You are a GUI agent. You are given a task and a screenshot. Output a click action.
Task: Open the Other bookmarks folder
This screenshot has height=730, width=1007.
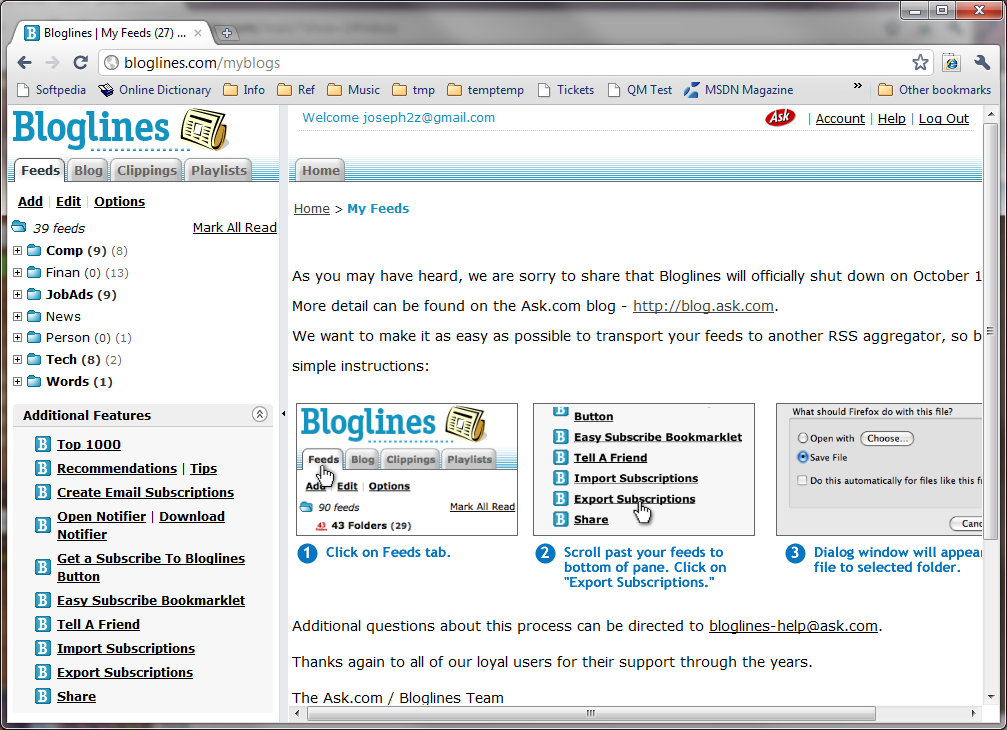(x=934, y=90)
